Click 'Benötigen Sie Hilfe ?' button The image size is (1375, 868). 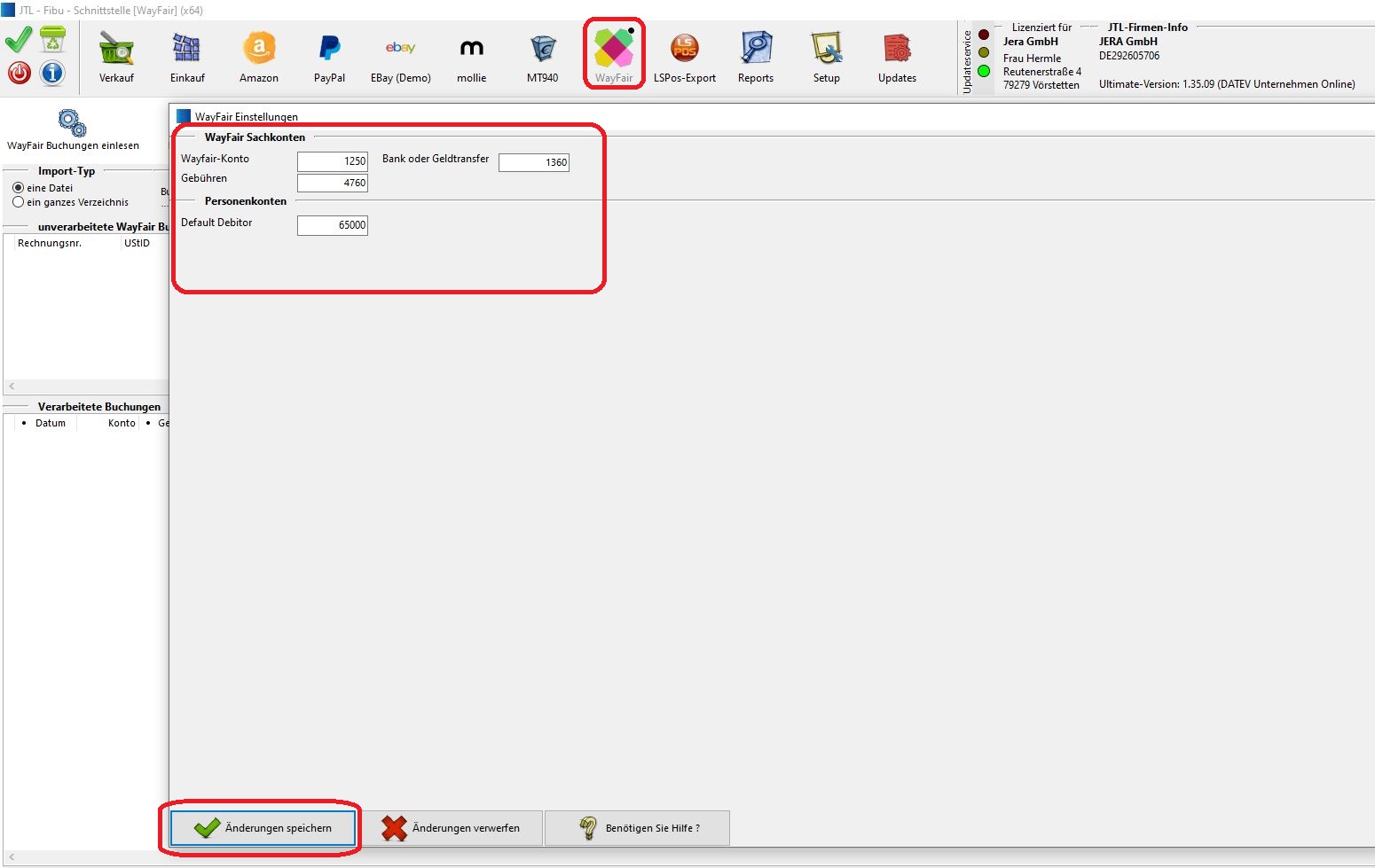pos(637,828)
